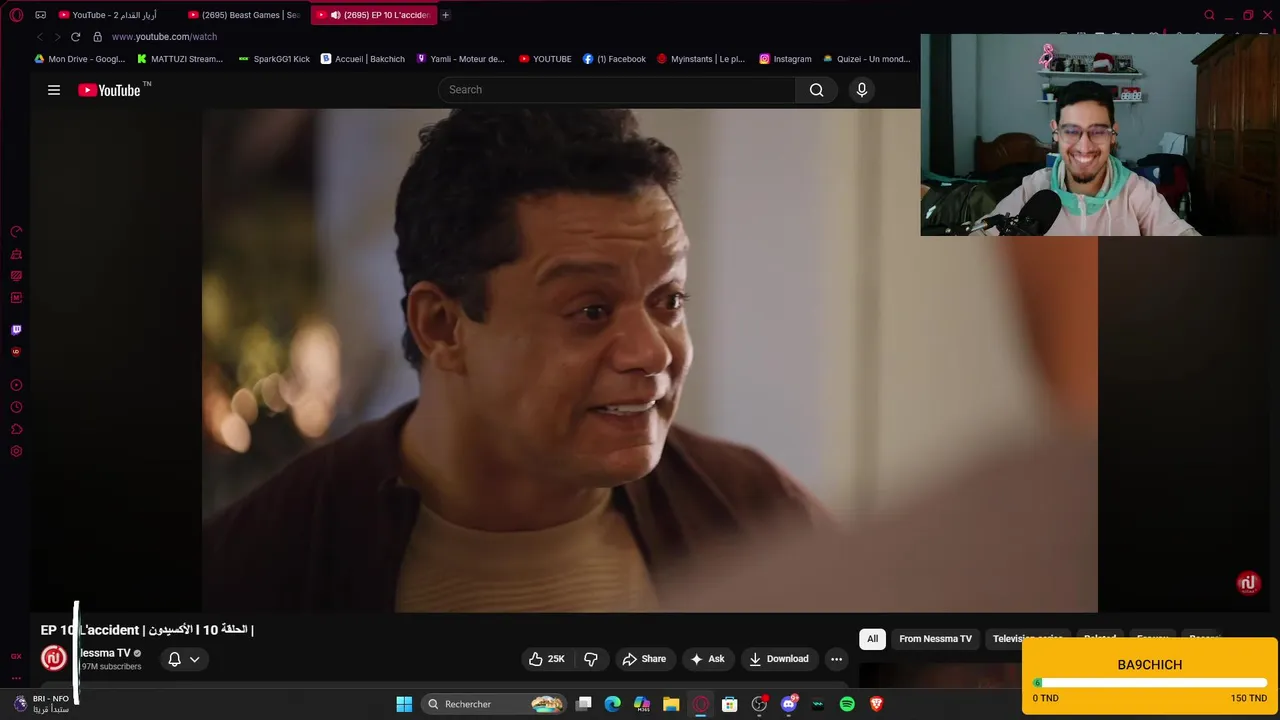Open Mon Drive bookmark
This screenshot has height=720, width=1280.
pyautogui.click(x=80, y=59)
